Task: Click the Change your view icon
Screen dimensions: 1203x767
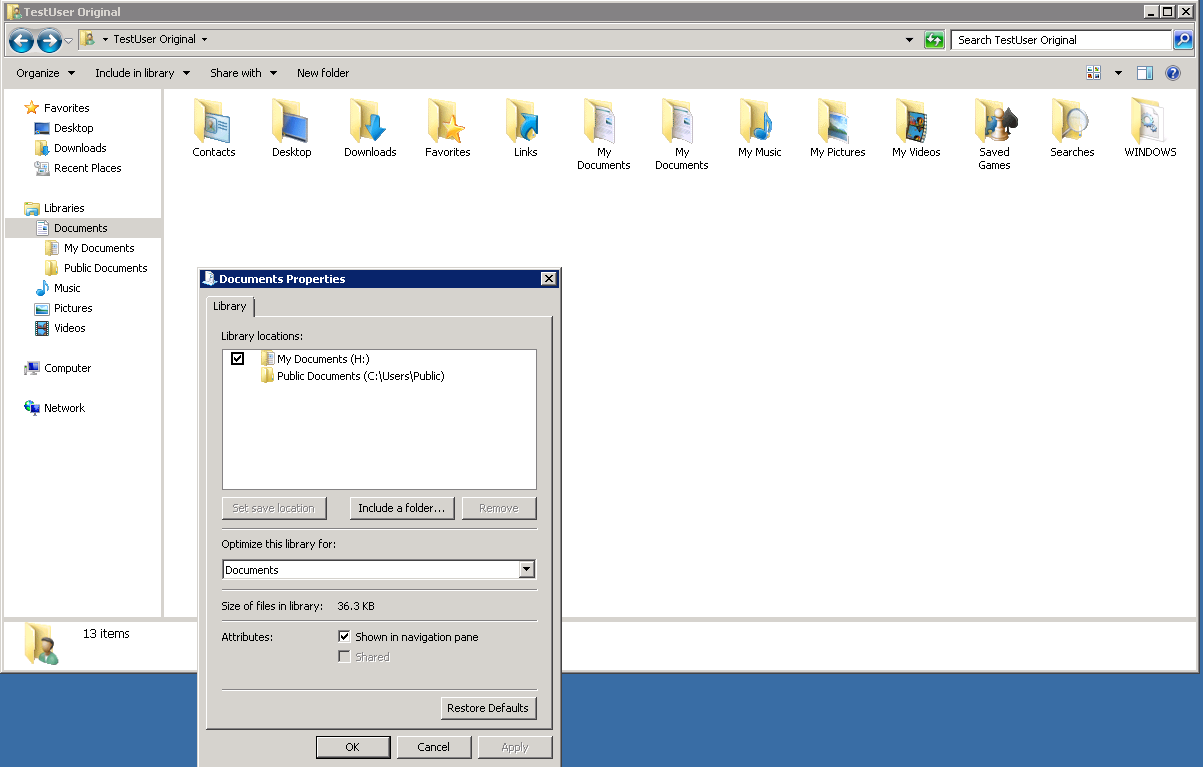Action: click(1093, 73)
